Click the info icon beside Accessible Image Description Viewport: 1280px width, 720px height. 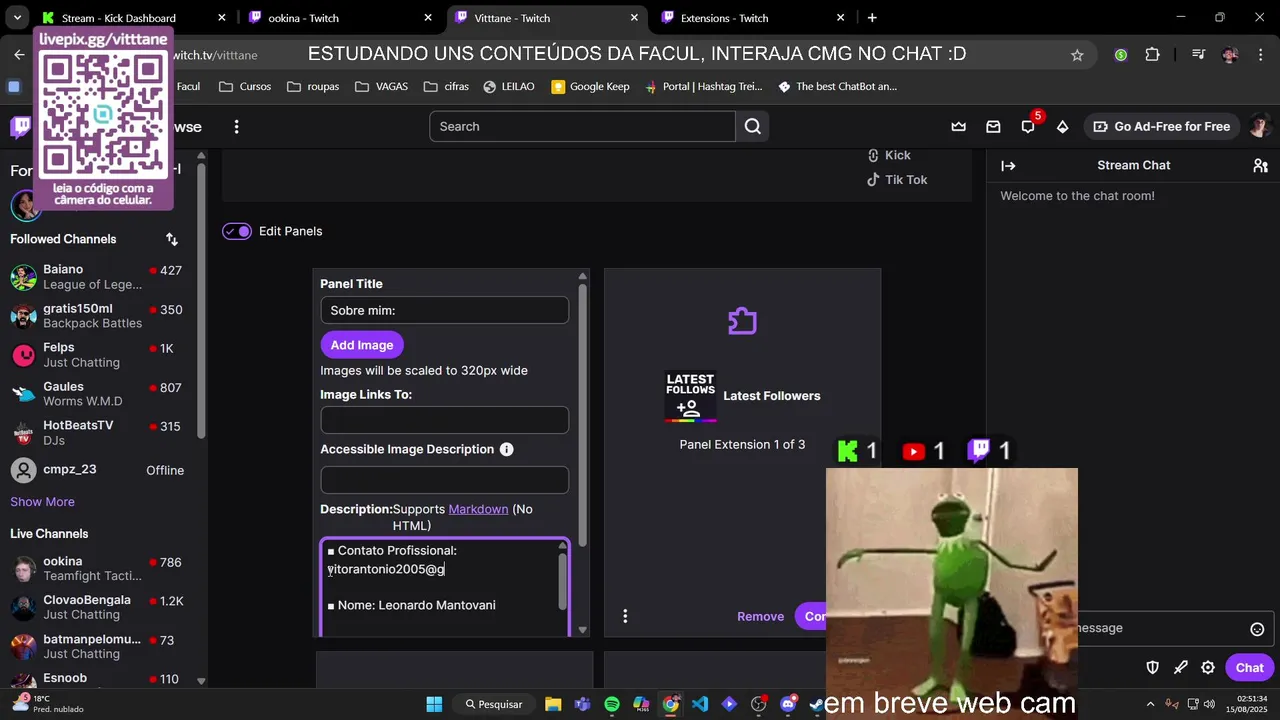click(x=506, y=450)
